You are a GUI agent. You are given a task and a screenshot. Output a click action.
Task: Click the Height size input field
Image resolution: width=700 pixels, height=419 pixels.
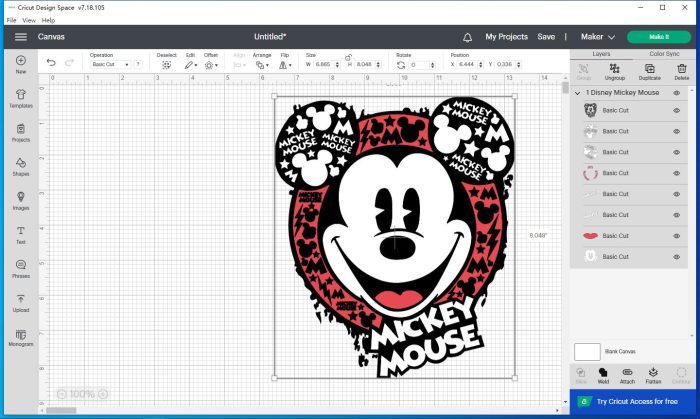coord(367,65)
